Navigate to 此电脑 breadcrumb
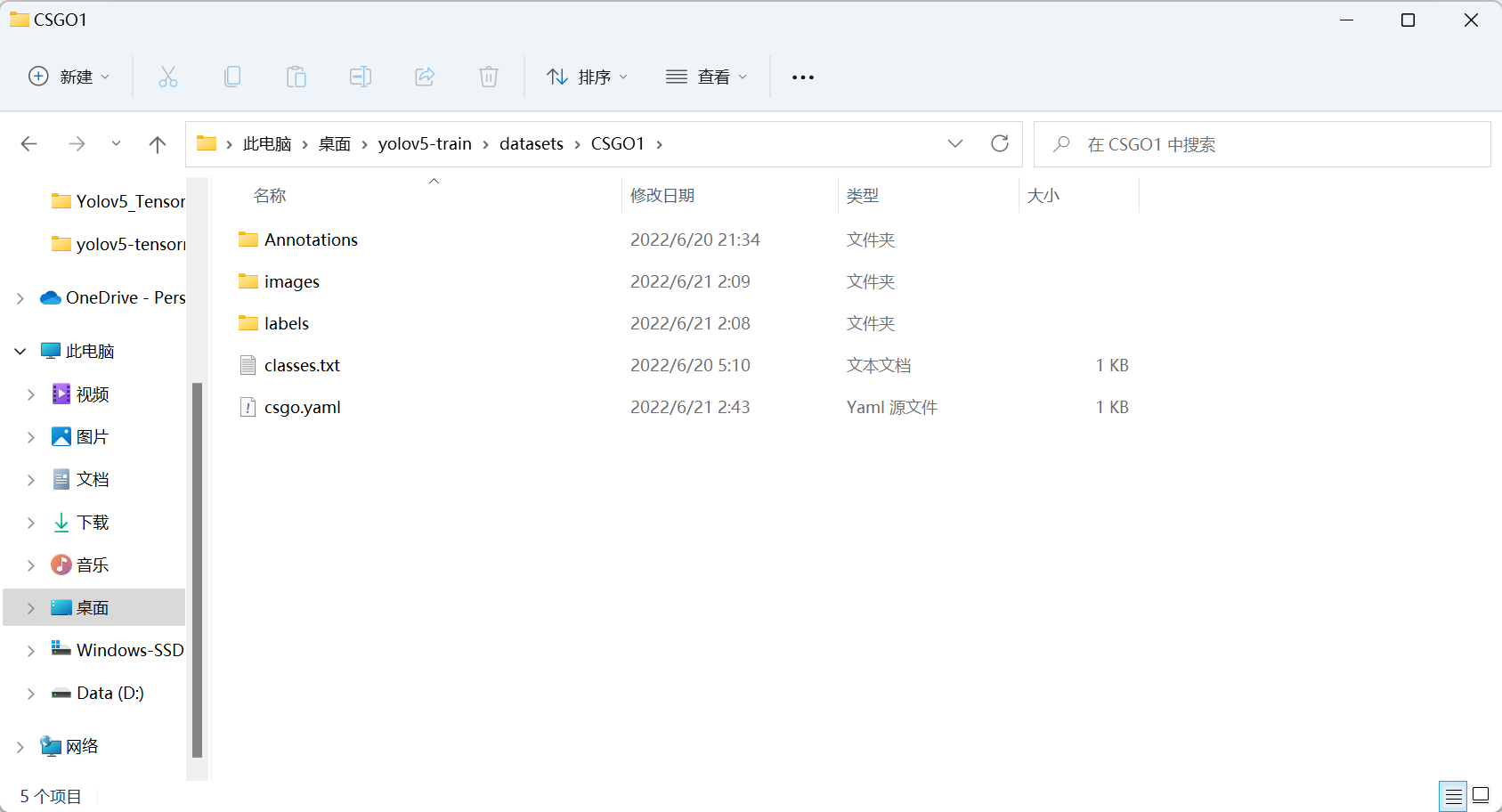 pos(267,144)
